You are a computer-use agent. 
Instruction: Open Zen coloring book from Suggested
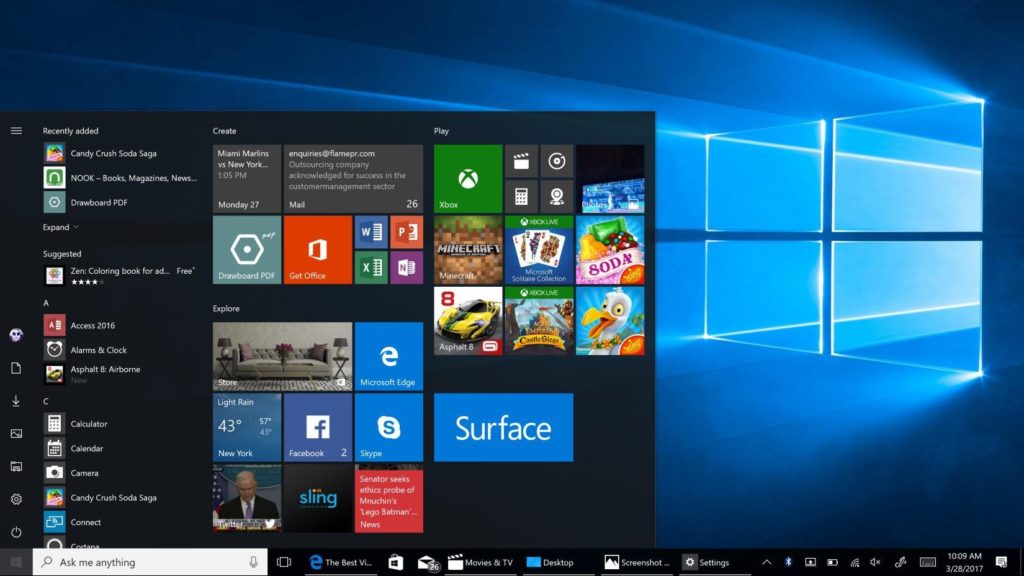[x=110, y=270]
